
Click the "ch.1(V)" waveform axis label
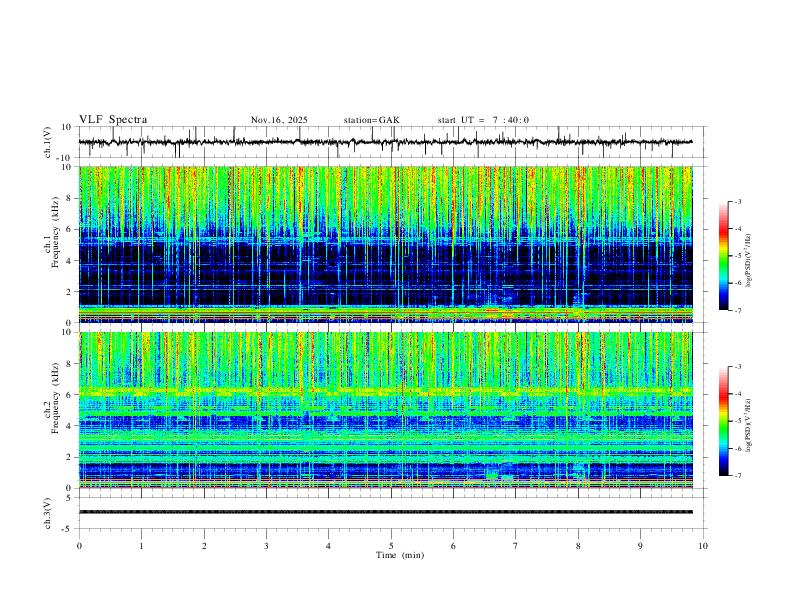48,142
